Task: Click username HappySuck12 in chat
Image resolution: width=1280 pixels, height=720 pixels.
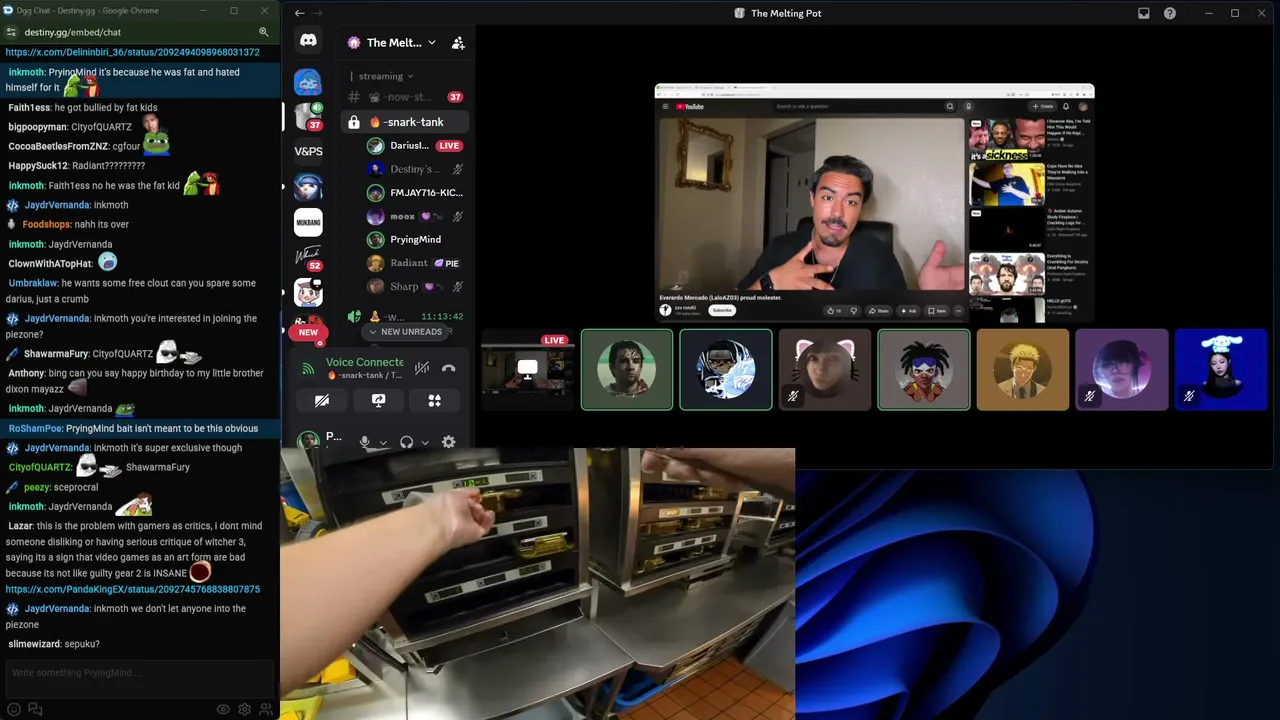Action: pos(38,166)
